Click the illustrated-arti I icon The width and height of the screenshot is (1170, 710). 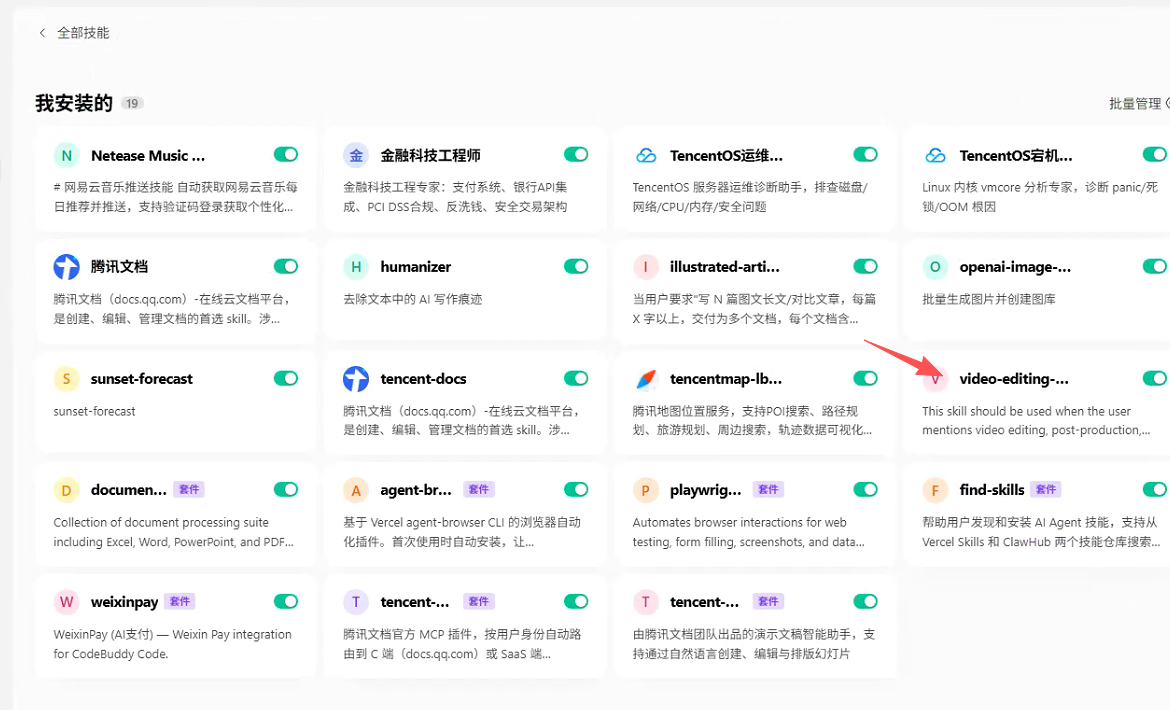(x=645, y=266)
